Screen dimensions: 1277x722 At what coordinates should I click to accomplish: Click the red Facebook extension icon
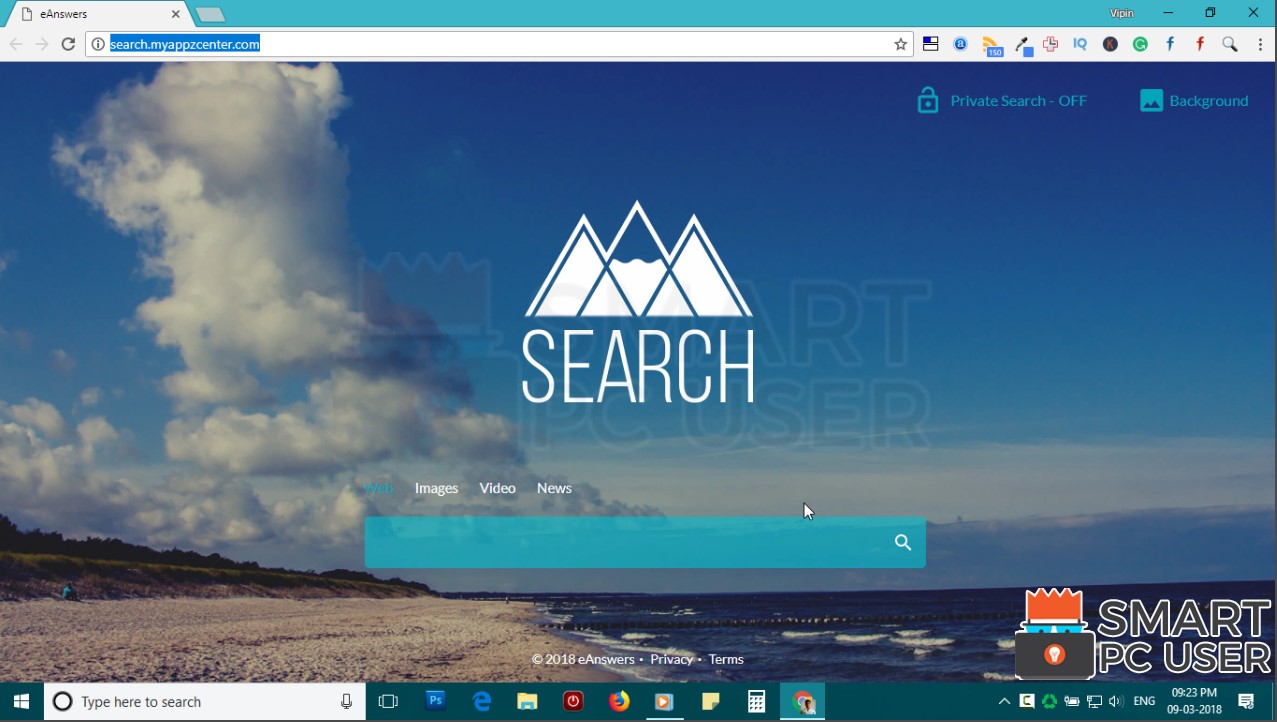point(1199,44)
